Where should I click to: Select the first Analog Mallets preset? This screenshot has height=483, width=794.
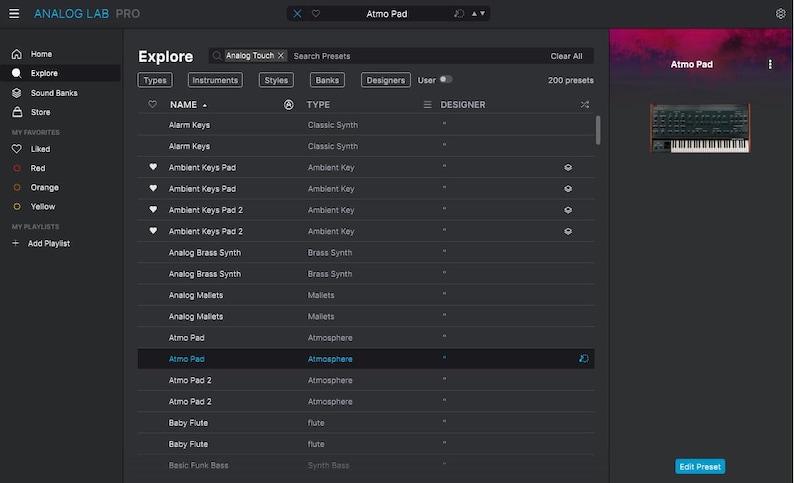click(366, 295)
